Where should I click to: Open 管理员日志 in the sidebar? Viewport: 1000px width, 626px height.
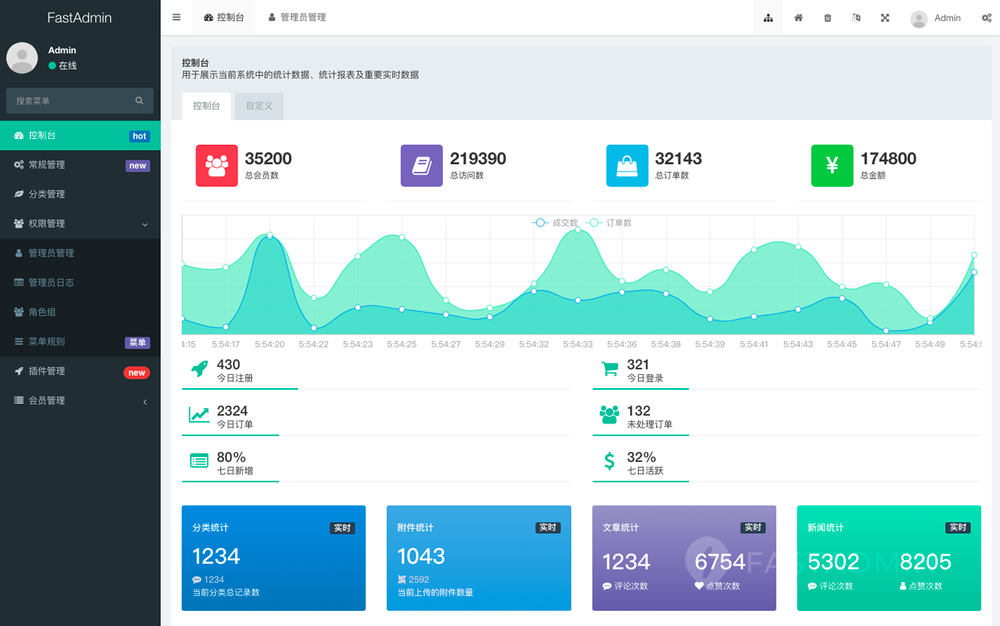click(x=51, y=283)
